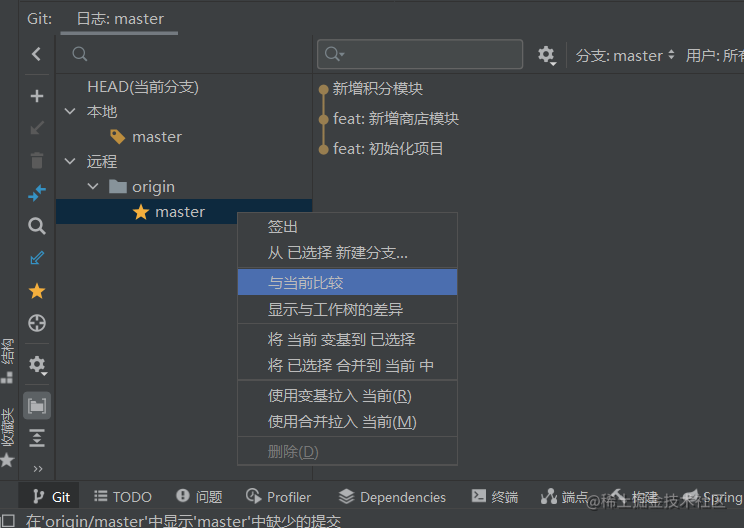Collapse the 远程 branches node
744x528 pixels.
coord(70,161)
